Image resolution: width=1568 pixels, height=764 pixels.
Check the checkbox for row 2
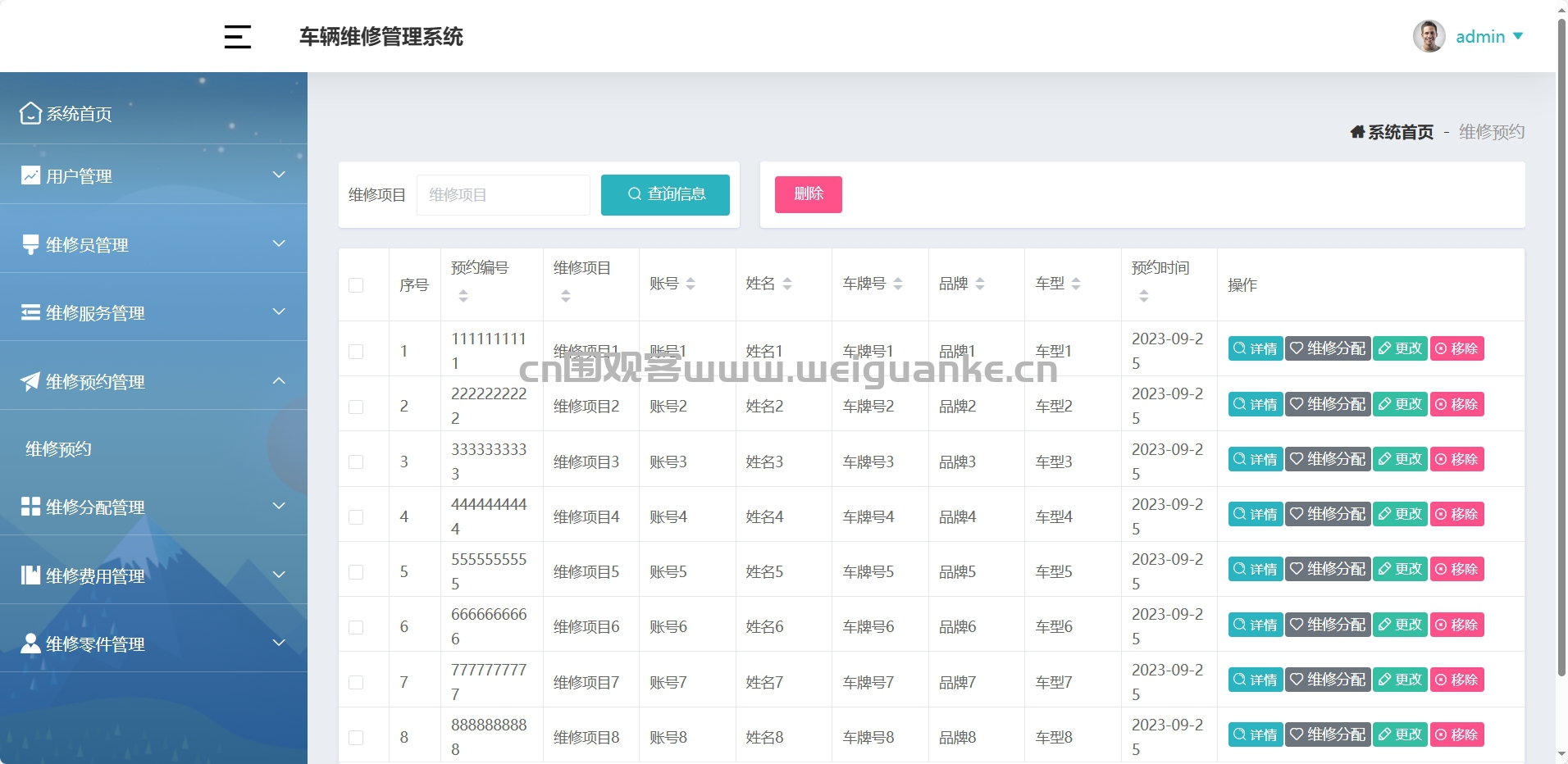(356, 407)
